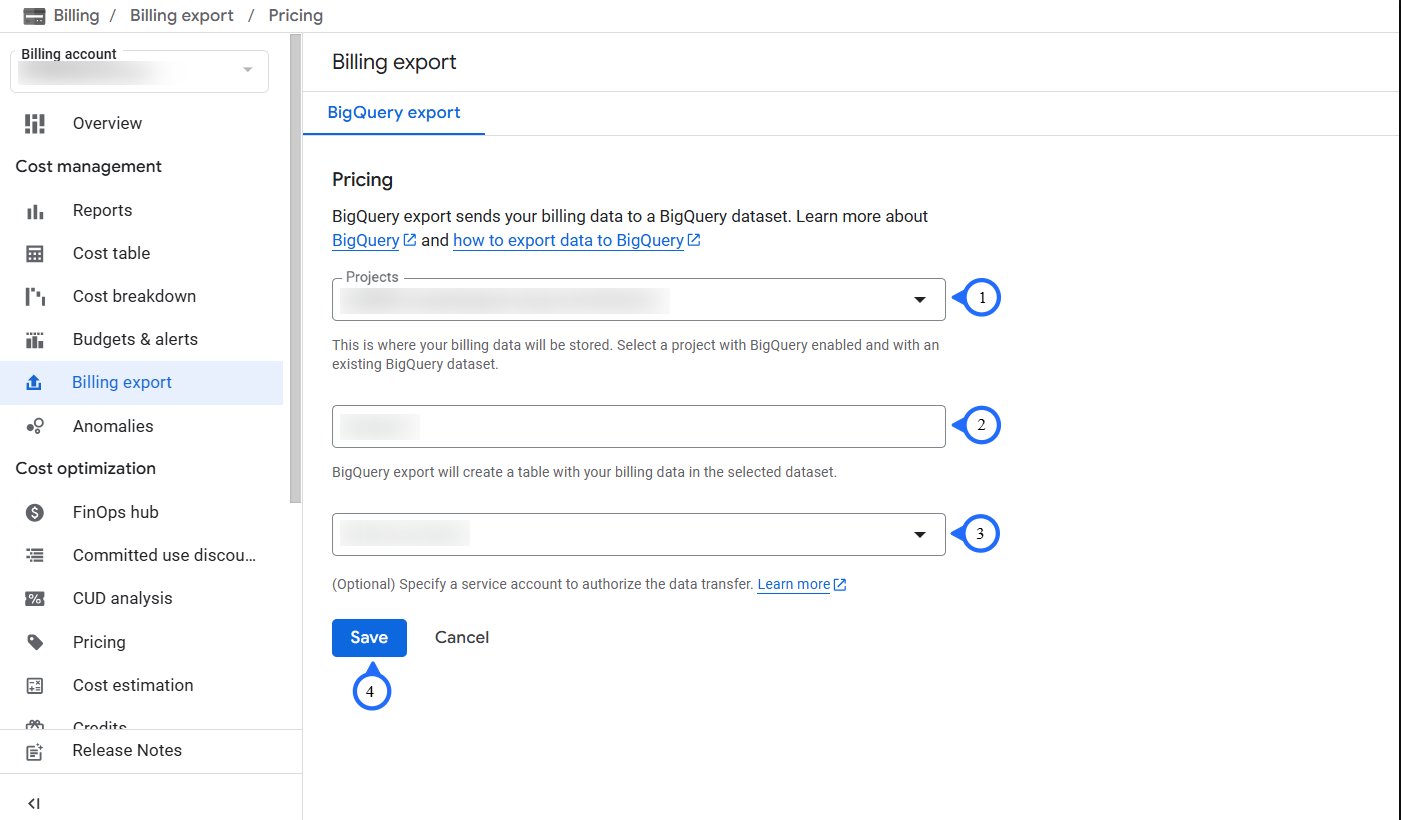
Task: Click the Cost optimization section heading
Action: [86, 469]
